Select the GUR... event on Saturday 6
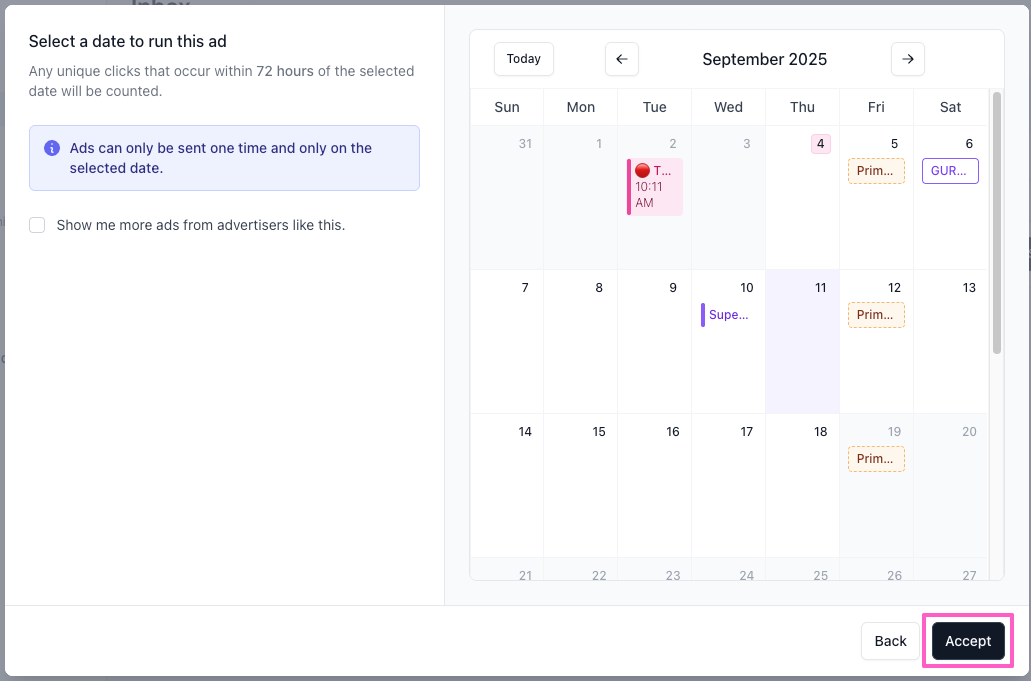Screen dimensions: 1031x681 tap(949, 171)
